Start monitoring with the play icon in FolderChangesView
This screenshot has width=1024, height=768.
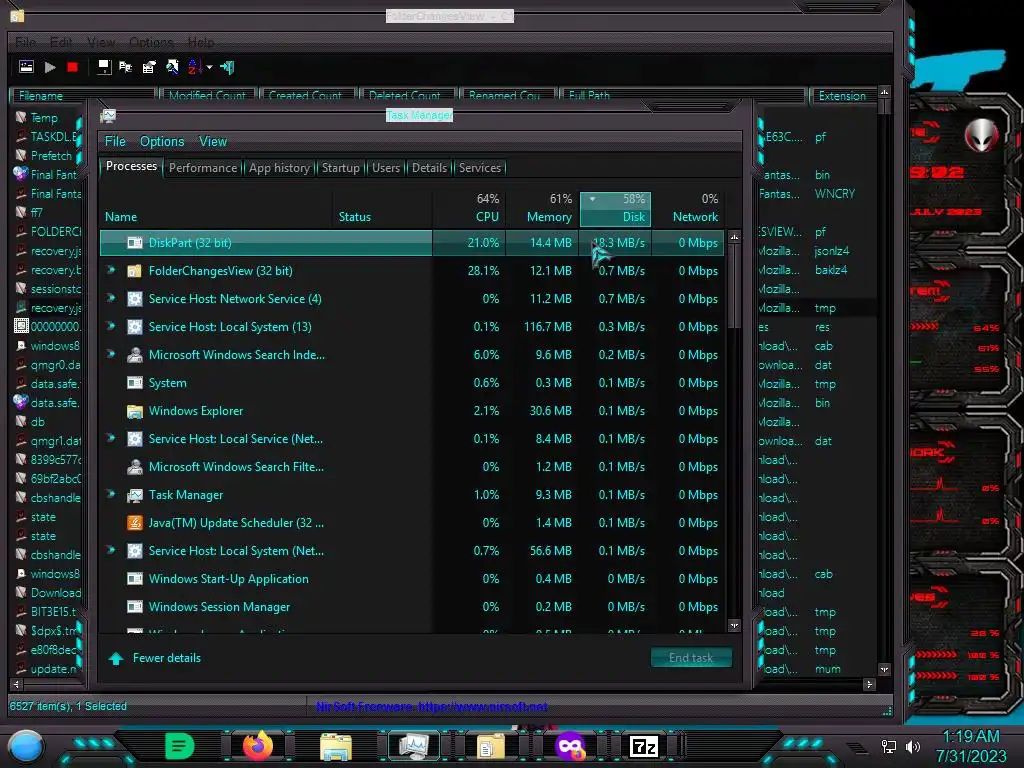[50, 67]
